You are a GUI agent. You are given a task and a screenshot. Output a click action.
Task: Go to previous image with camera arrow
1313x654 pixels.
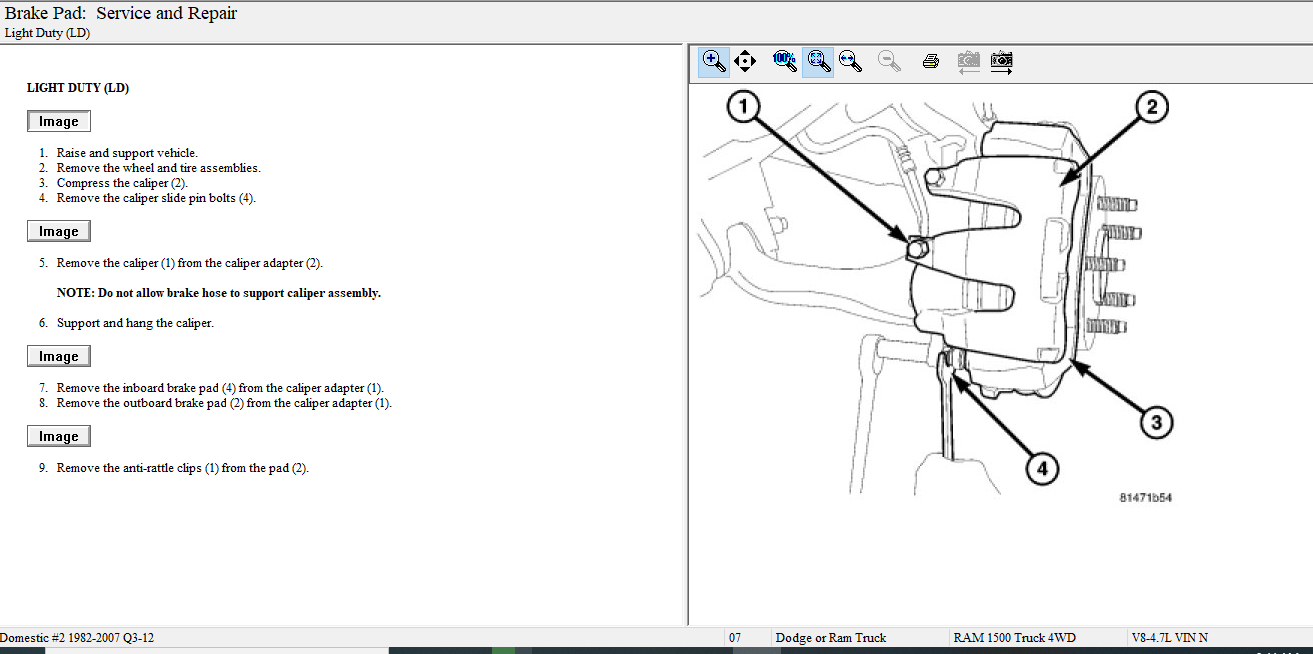(968, 61)
